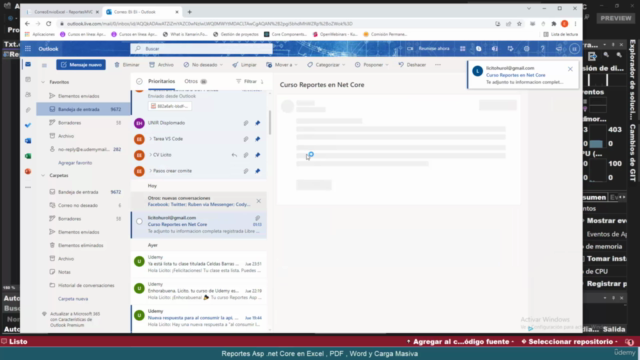640x360 pixels.
Task: Close the new mail notification popup
Action: pos(570,69)
